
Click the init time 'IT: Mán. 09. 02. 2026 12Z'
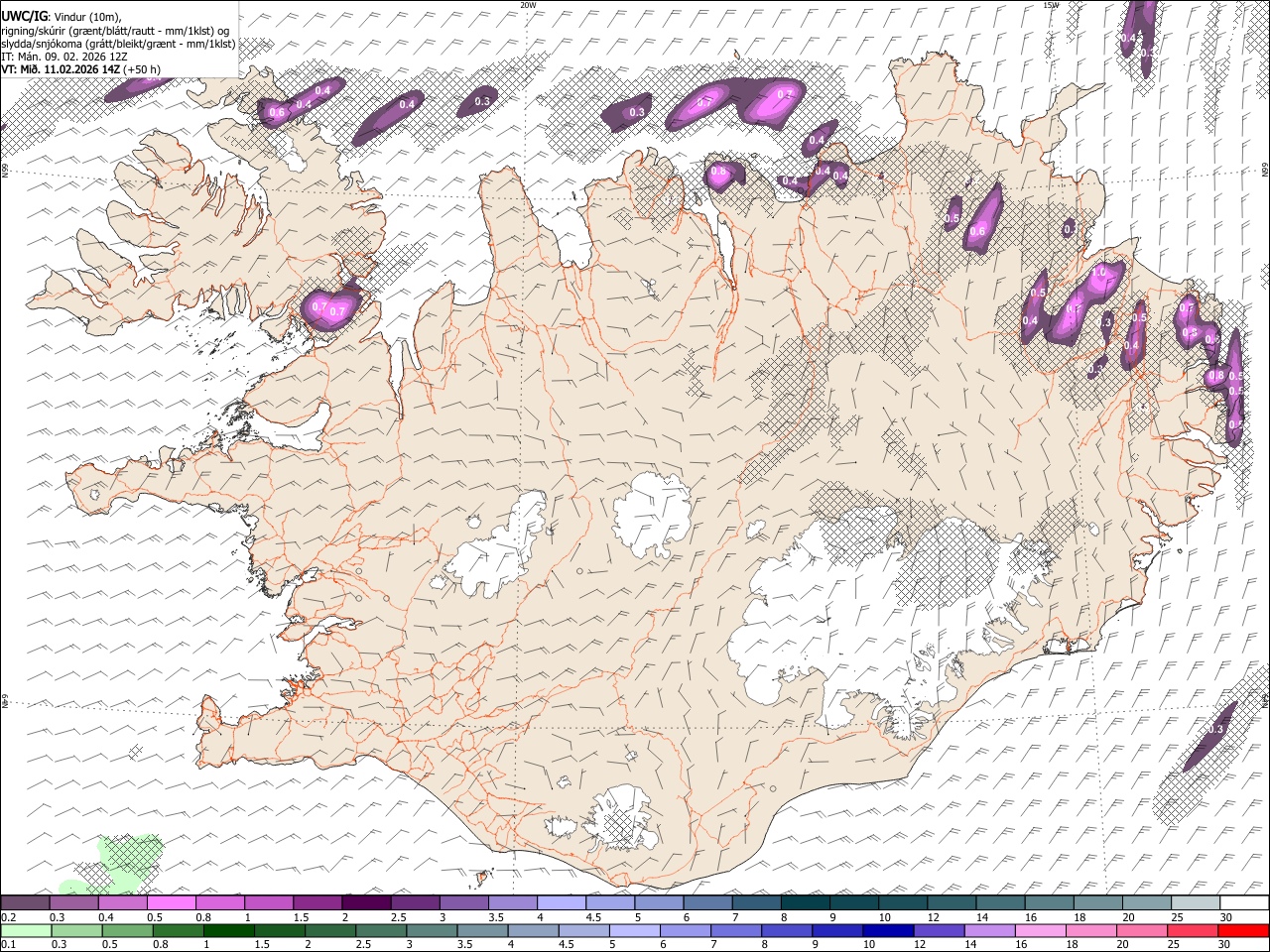pos(63,57)
